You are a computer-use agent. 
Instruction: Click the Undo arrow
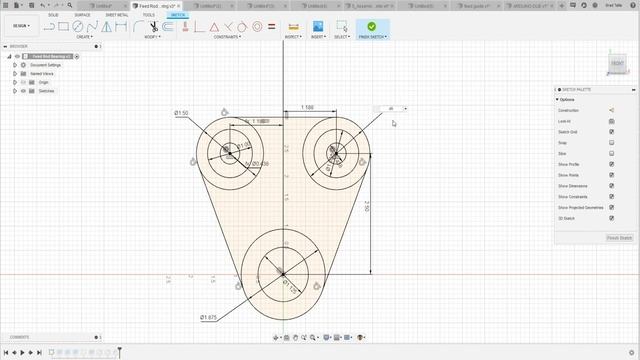tap(42, 5)
